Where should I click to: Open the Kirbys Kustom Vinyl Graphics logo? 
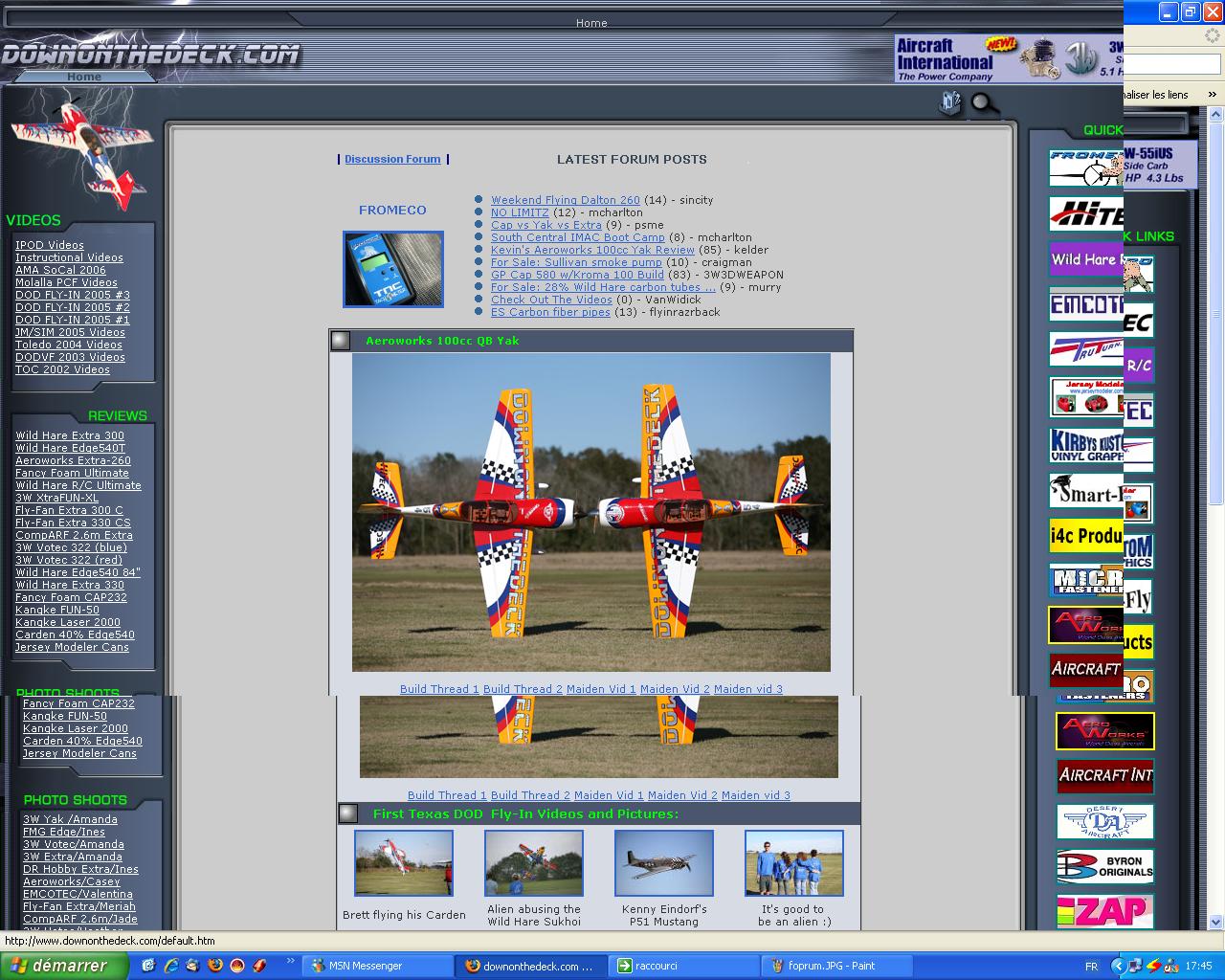coord(1086,446)
